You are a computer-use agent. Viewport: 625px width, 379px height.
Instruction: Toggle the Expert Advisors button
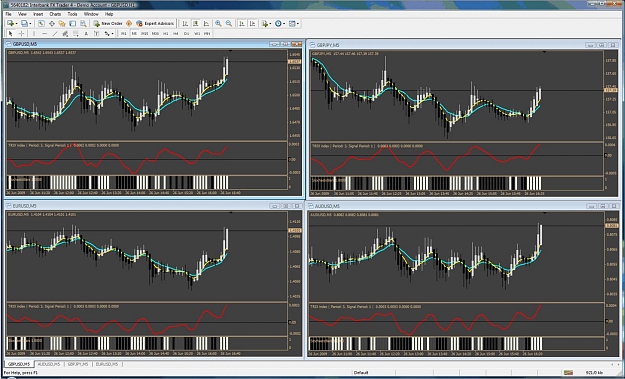point(155,24)
